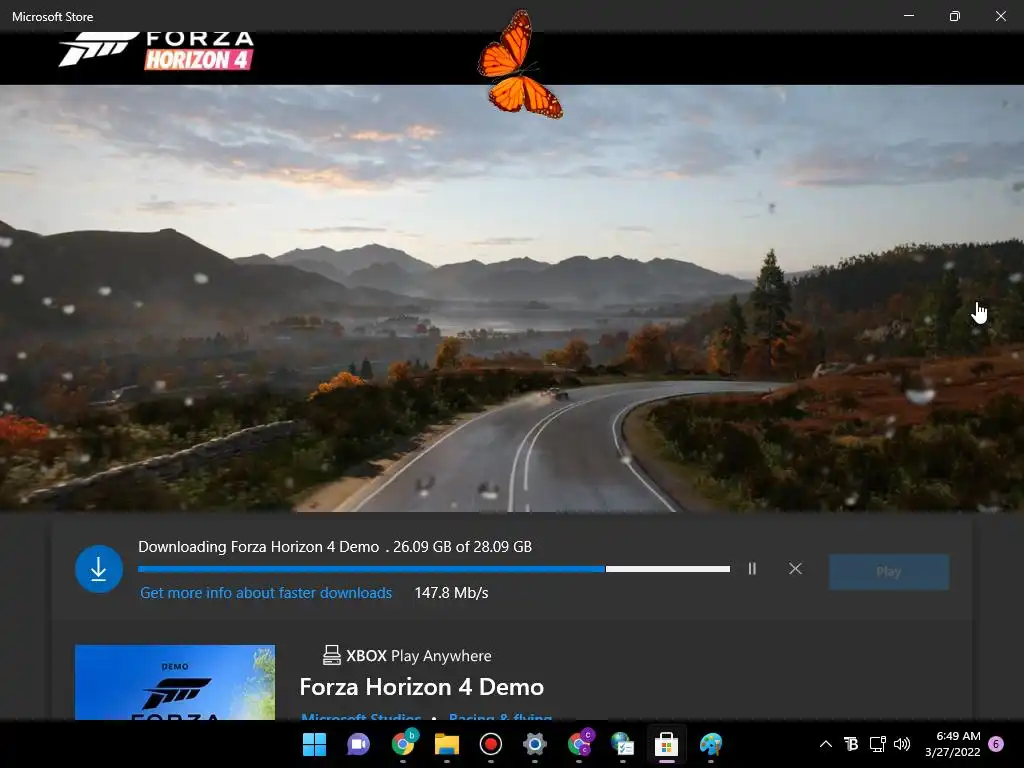Open the red record app on taskbar
This screenshot has height=768, width=1024.
pyautogui.click(x=490, y=744)
